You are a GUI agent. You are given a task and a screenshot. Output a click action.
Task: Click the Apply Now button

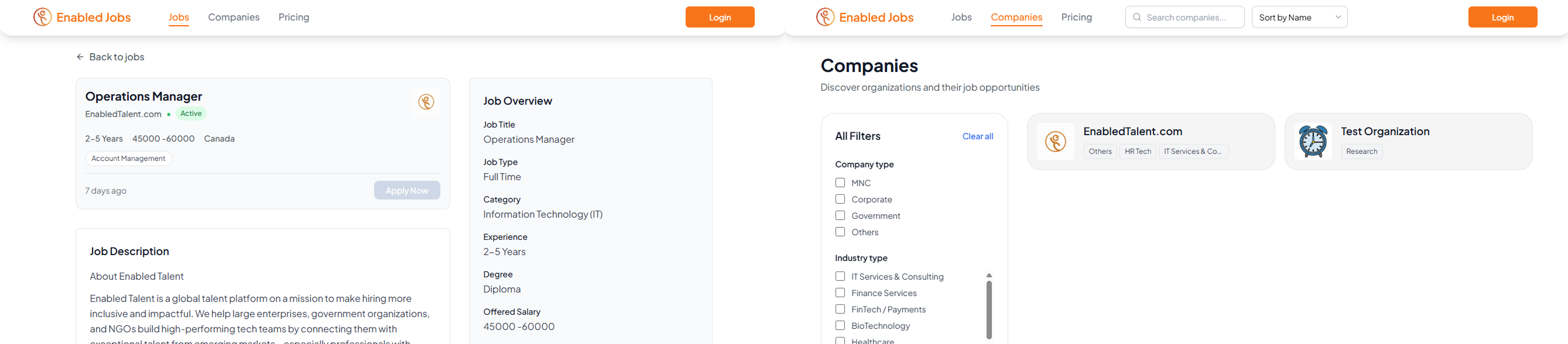tap(406, 190)
